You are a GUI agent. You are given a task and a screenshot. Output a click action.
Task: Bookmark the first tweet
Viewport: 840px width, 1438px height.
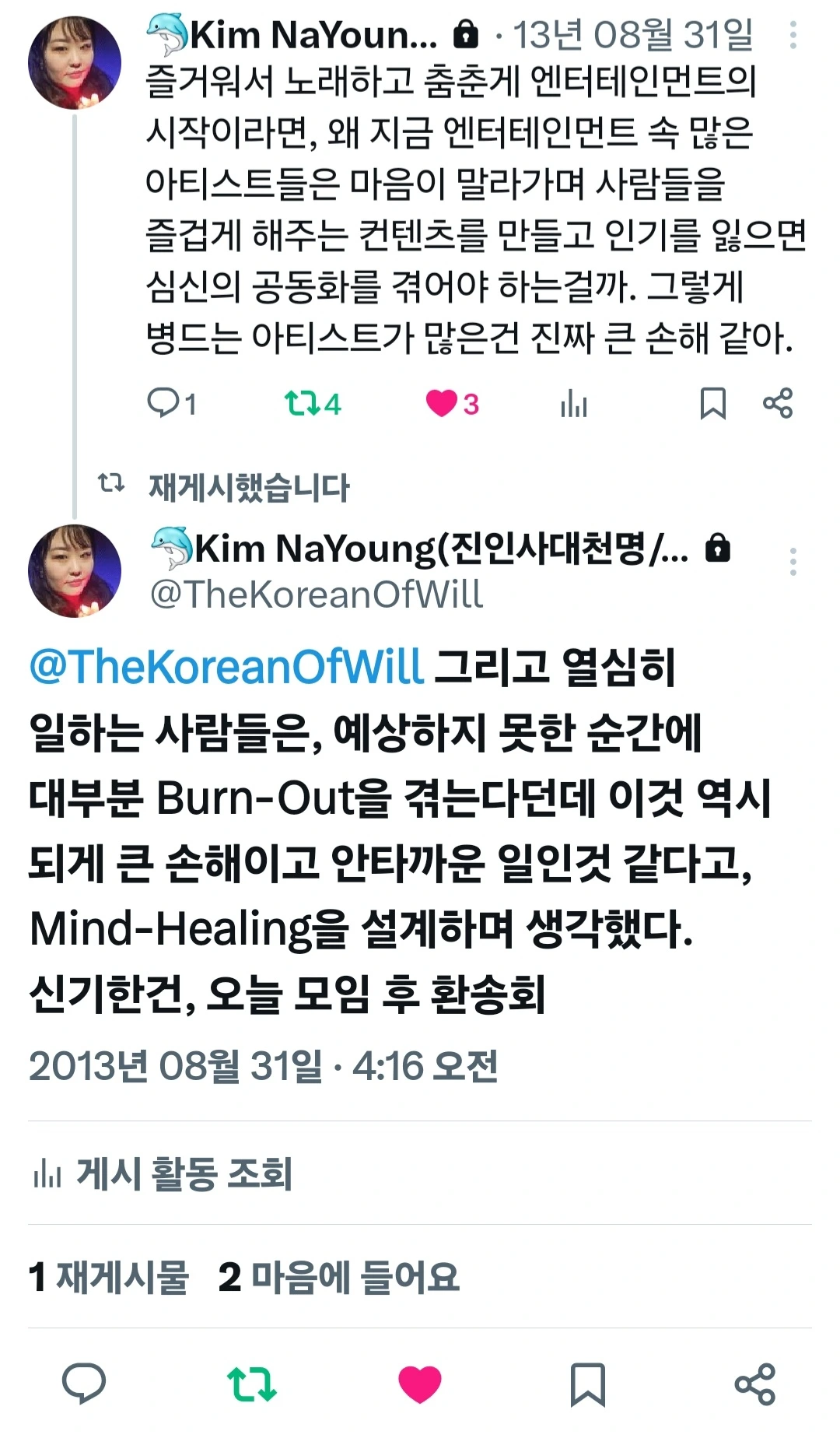712,404
